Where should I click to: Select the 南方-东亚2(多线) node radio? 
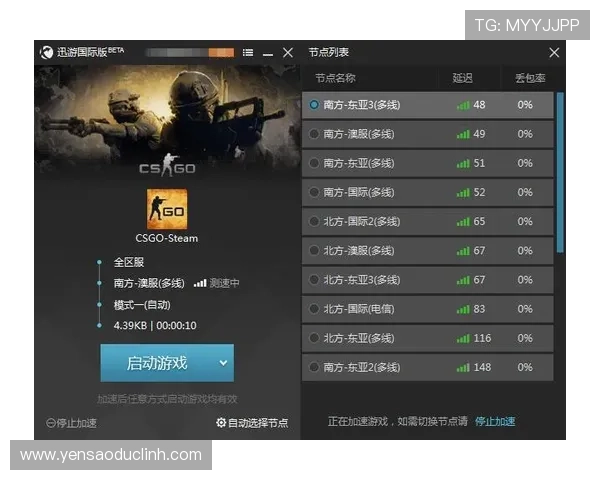pos(314,367)
